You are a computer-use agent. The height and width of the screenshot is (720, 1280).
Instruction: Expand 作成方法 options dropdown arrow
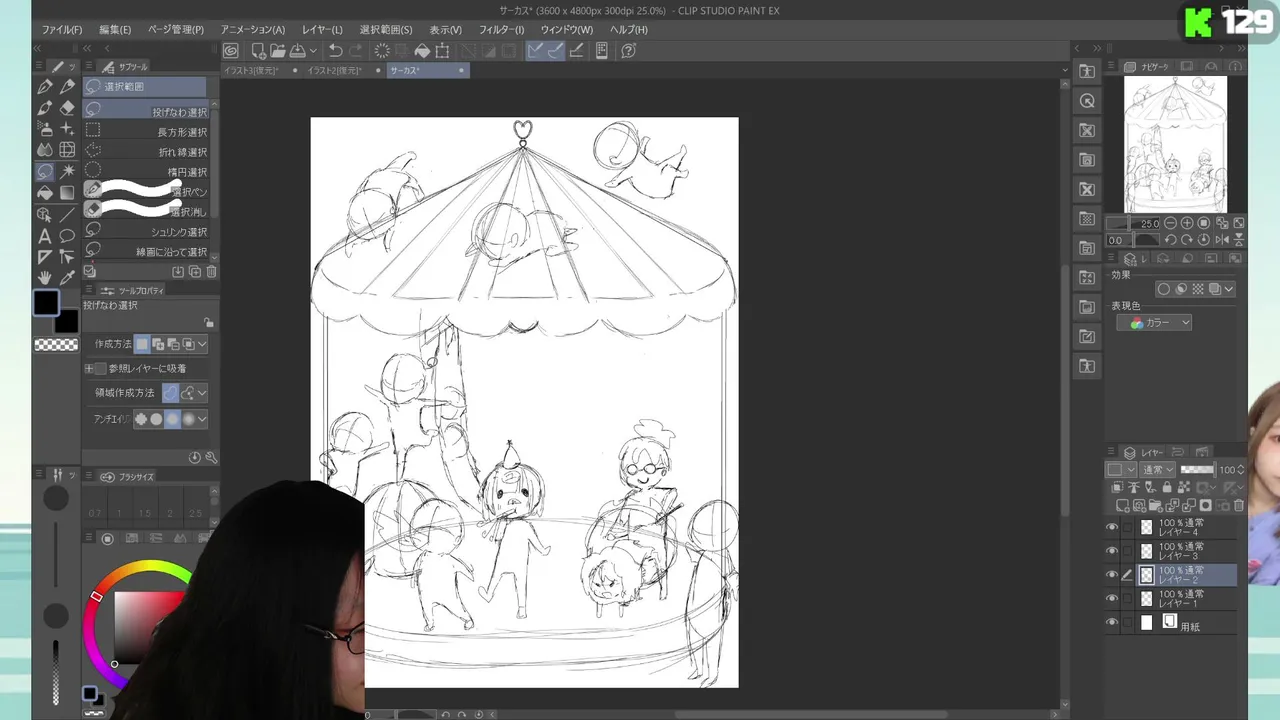[x=202, y=344]
